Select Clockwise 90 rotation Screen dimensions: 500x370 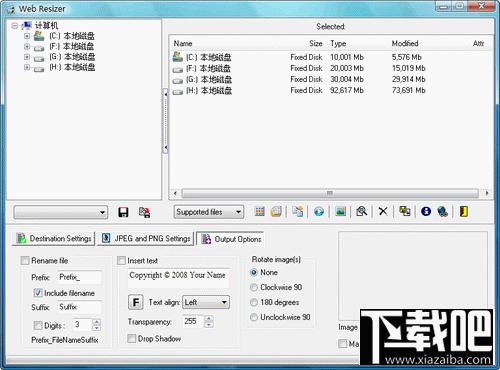tap(254, 287)
